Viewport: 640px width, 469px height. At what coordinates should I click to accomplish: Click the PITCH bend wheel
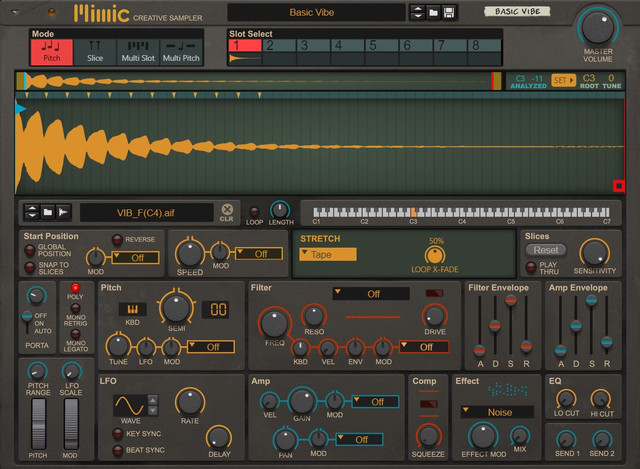click(x=39, y=424)
